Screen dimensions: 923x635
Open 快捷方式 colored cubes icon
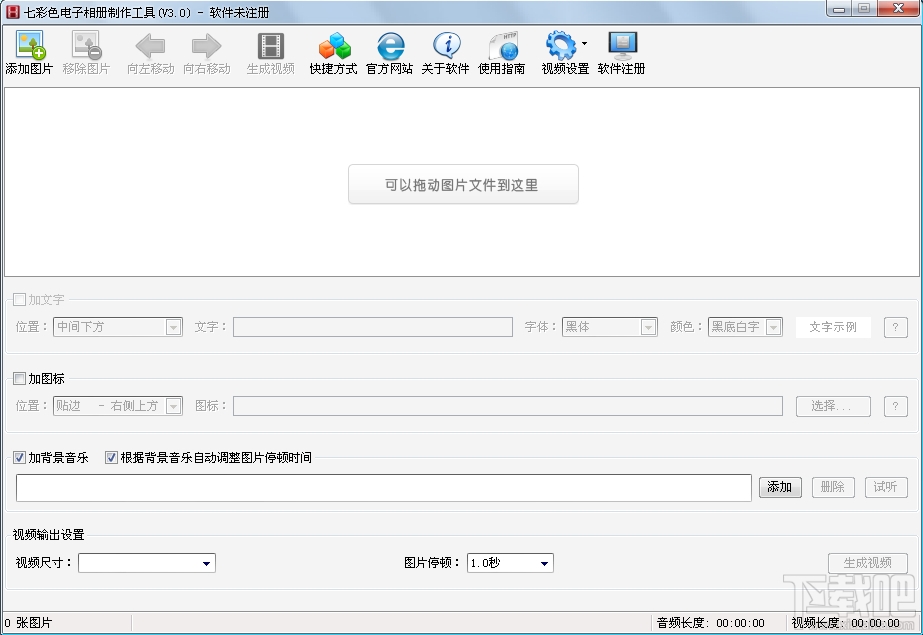pyautogui.click(x=334, y=46)
